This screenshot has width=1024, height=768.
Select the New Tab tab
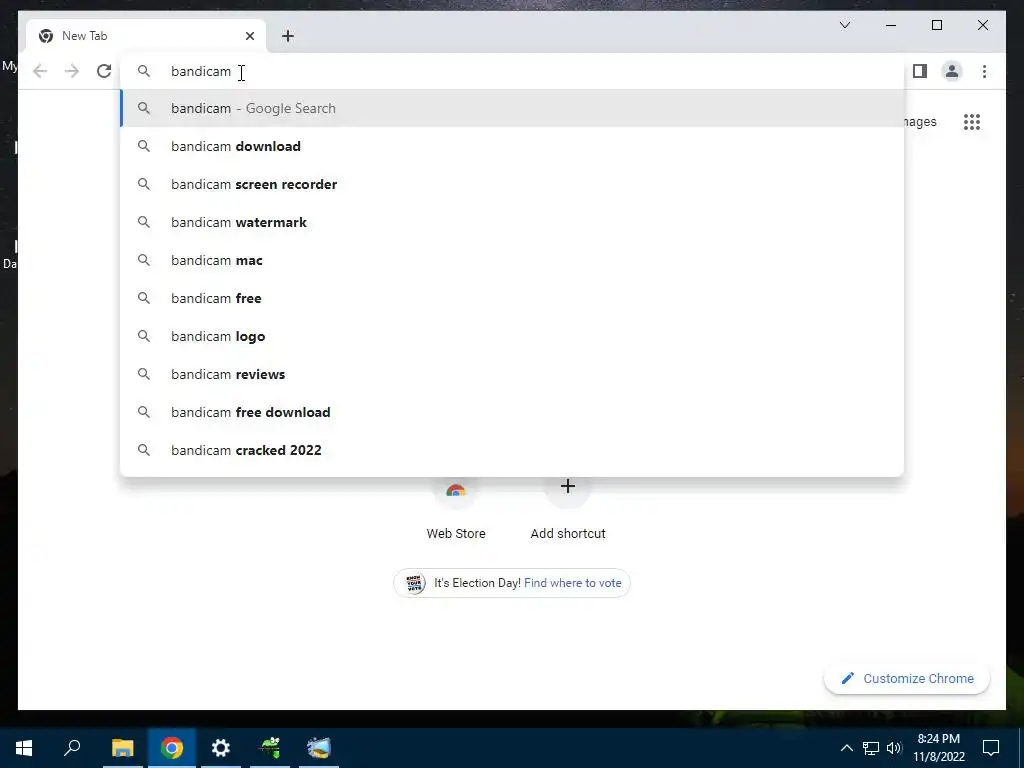coord(146,36)
